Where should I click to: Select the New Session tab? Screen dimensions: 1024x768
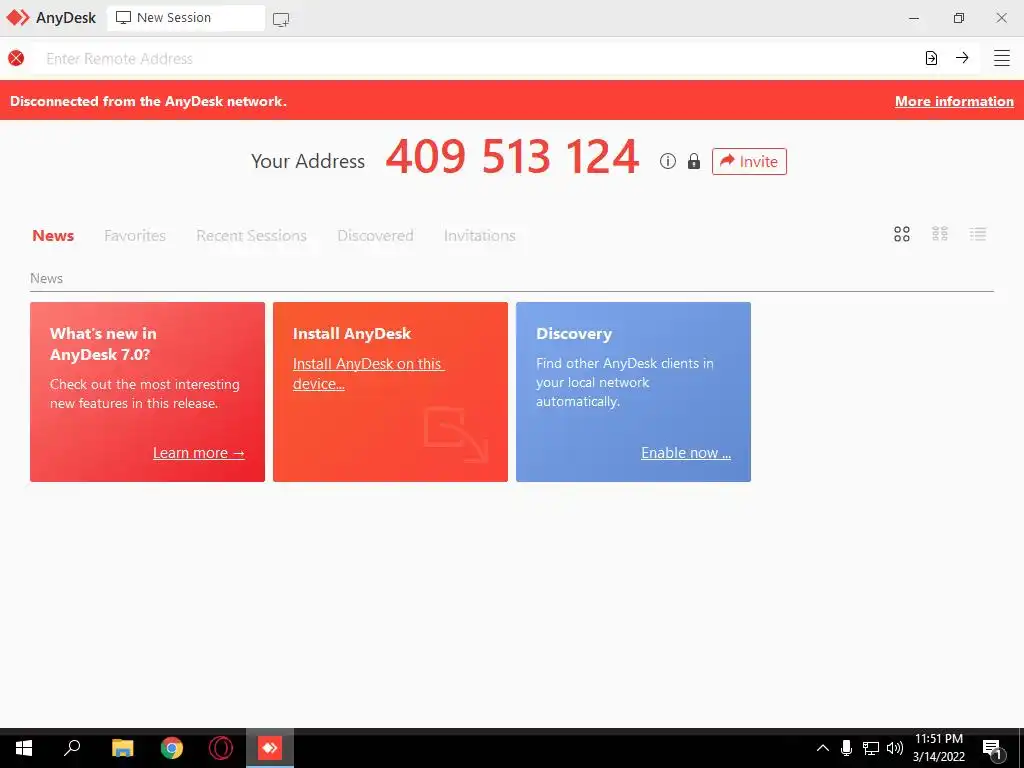point(185,18)
